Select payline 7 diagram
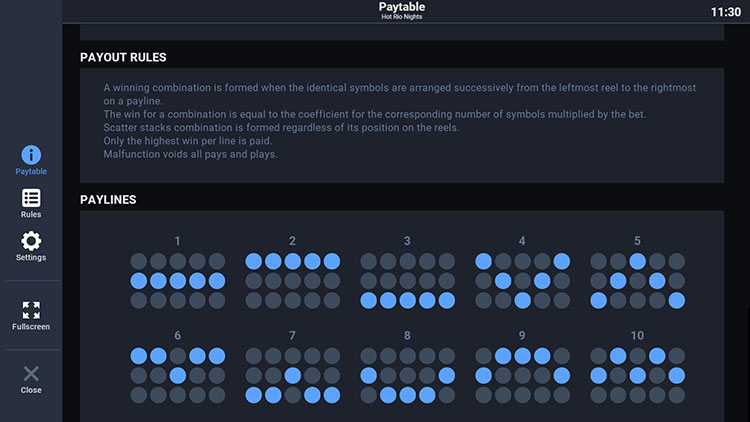The image size is (750, 422). (292, 375)
